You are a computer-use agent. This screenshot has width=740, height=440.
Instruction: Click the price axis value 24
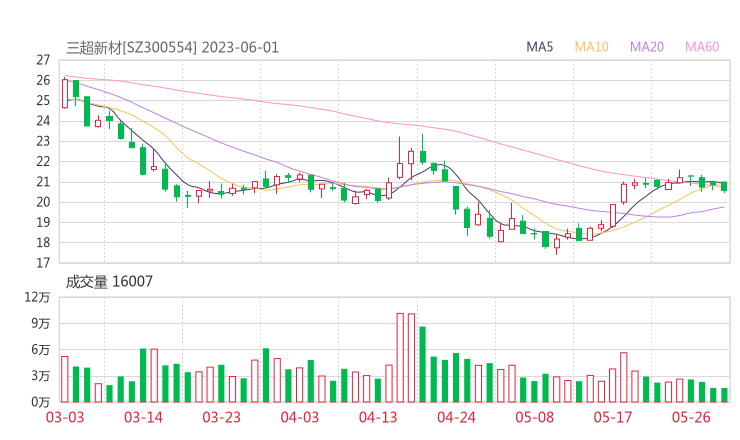43,121
